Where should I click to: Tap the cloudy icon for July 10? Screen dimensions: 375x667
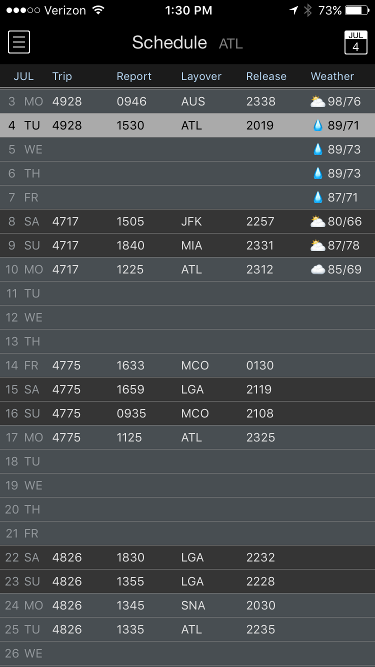[x=318, y=269]
